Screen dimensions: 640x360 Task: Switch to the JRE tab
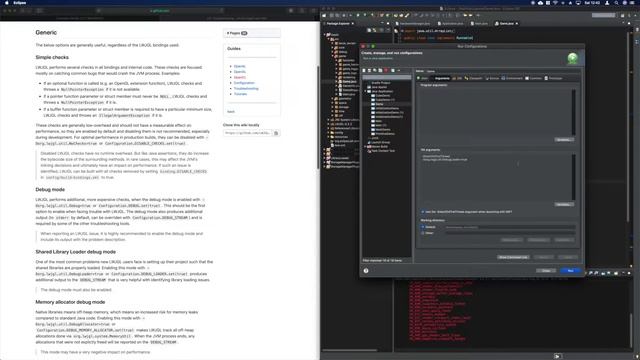click(457, 78)
